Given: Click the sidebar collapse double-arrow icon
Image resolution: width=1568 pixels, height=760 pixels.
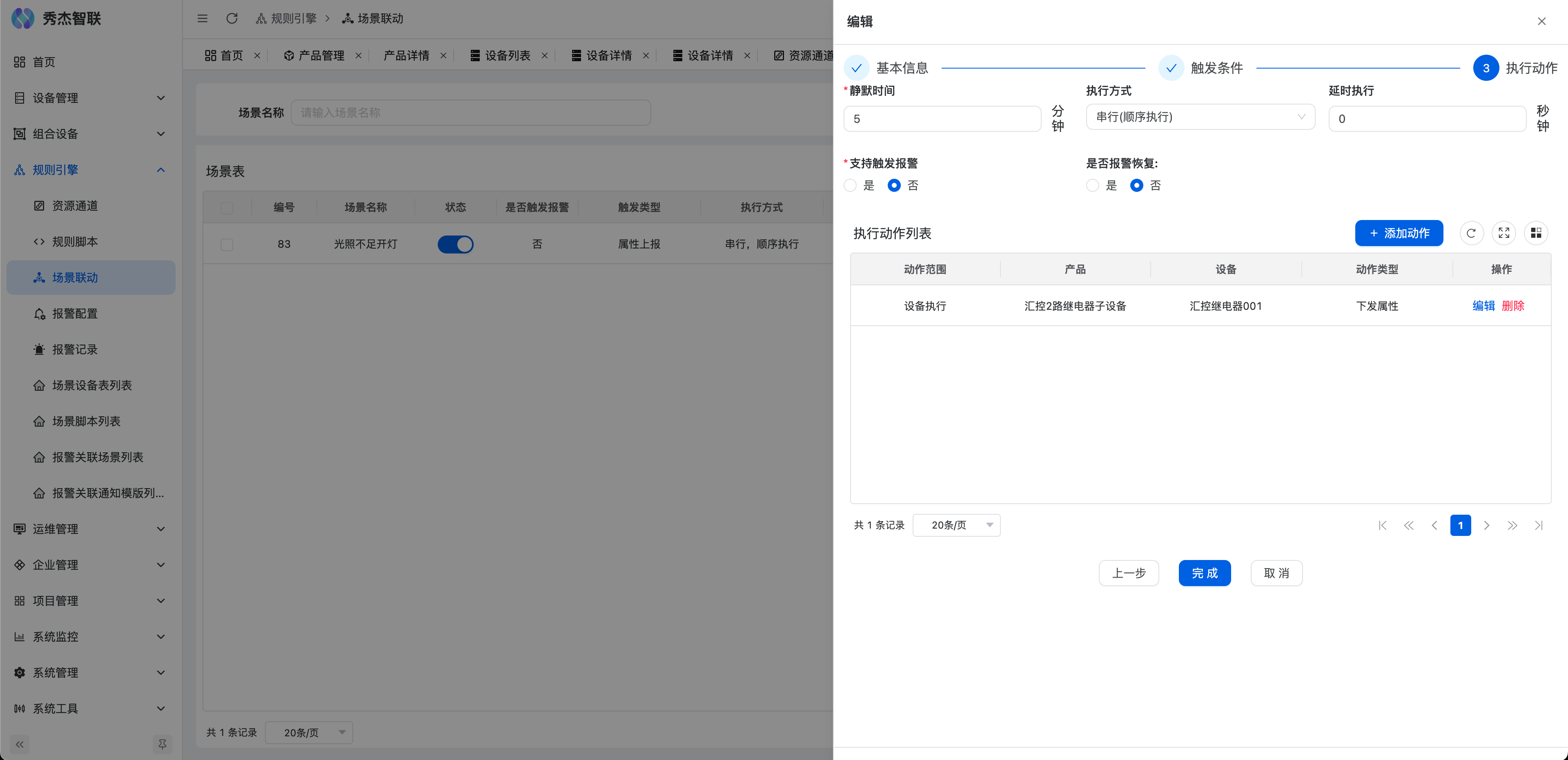Looking at the screenshot, I should 20,744.
